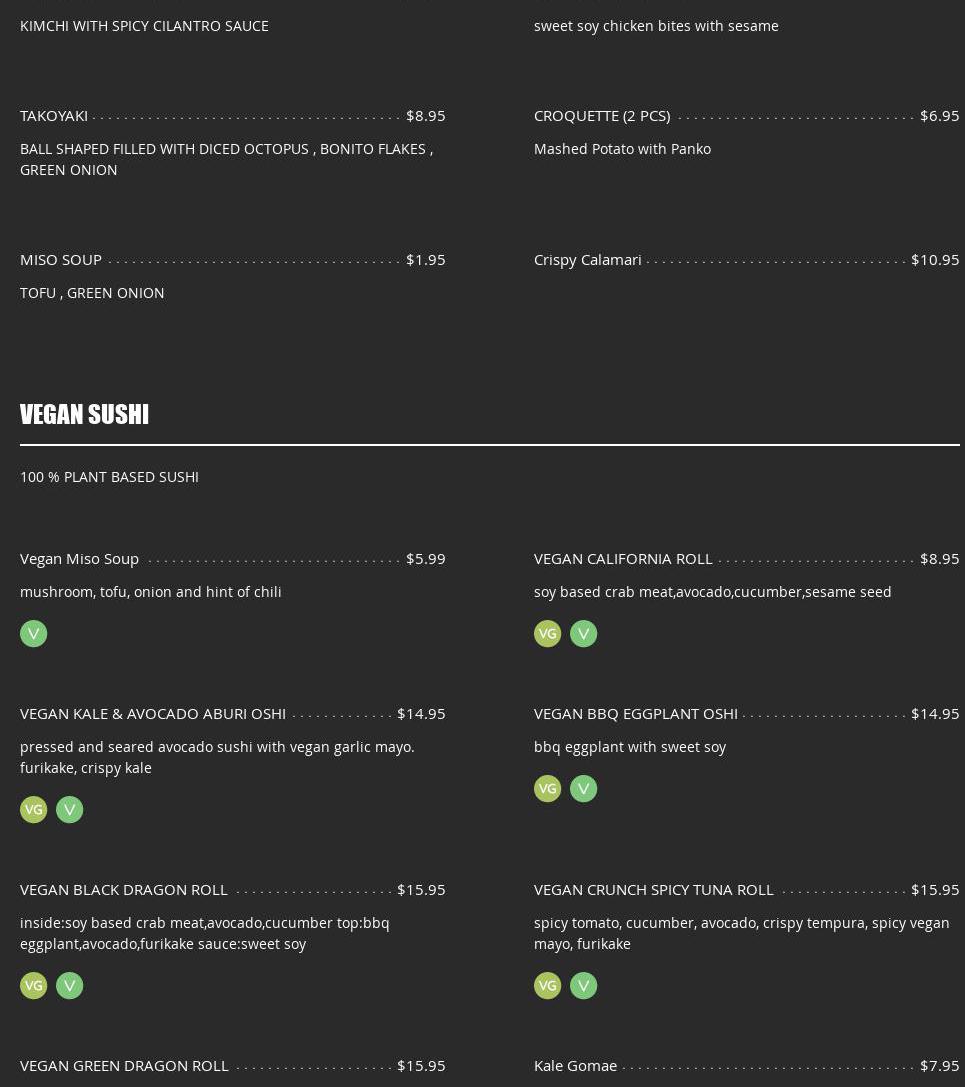Click the VG icon under Vegan BBQ Eggplant Oshi

(547, 788)
